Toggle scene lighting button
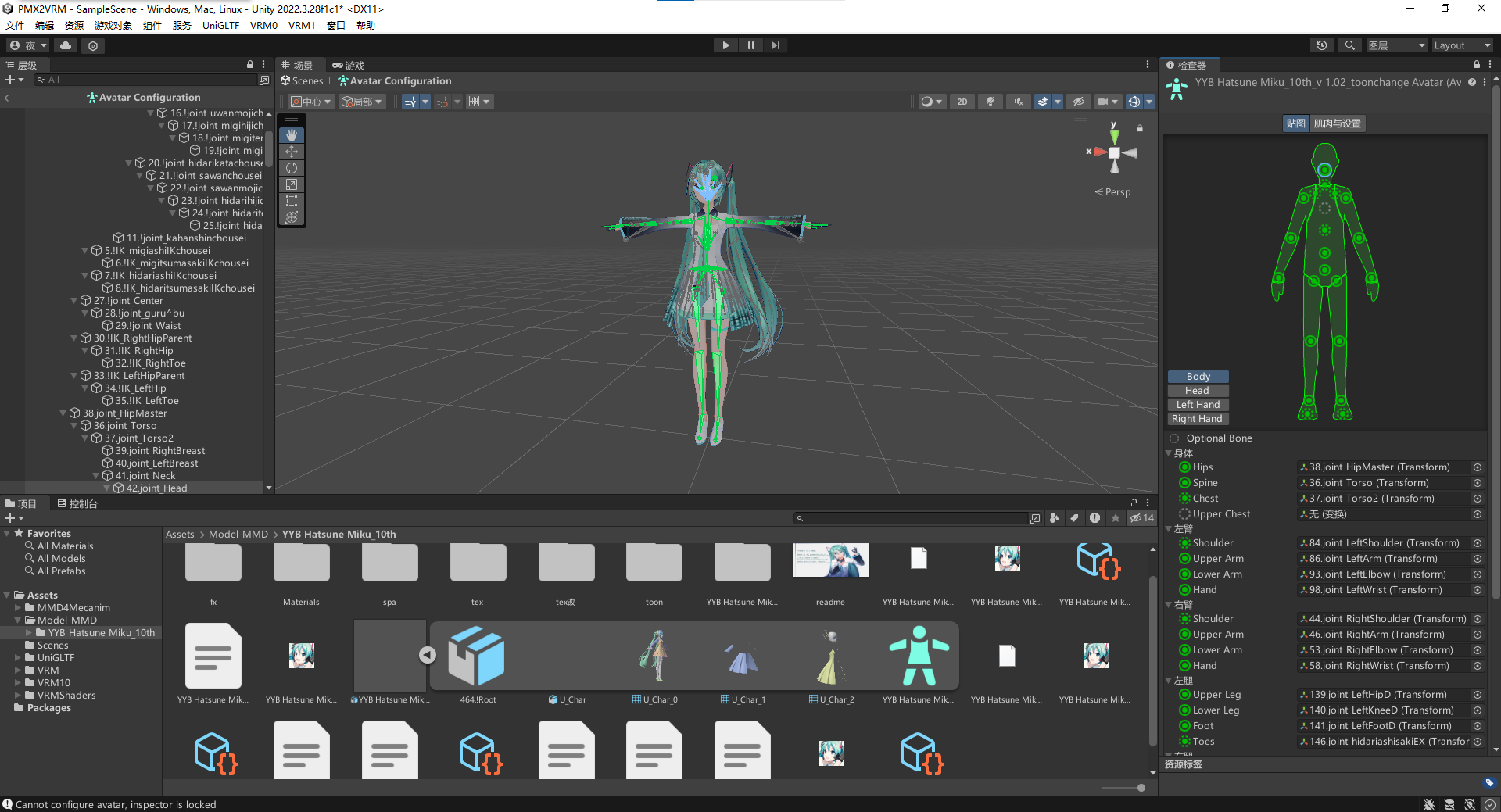The width and height of the screenshot is (1501, 812). pos(991,102)
